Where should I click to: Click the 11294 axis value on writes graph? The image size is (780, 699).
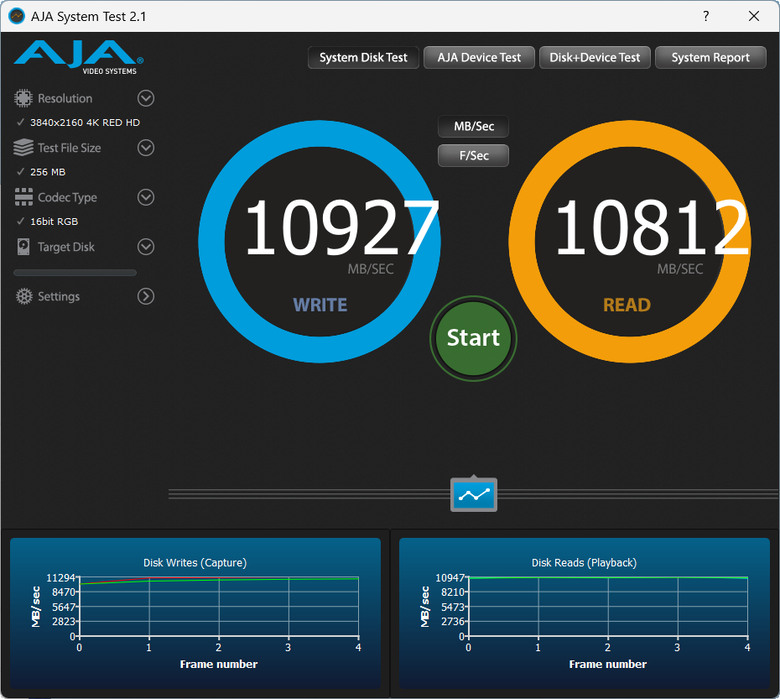point(61,578)
